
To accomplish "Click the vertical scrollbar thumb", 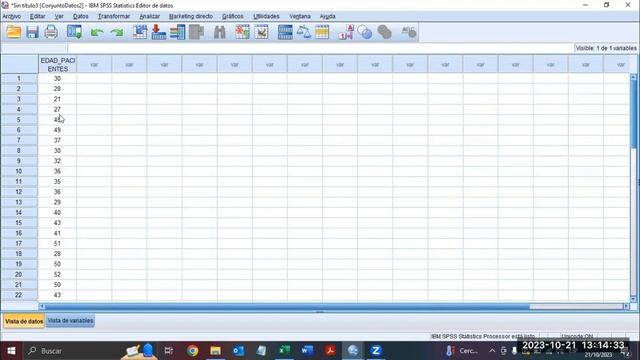I will click(x=633, y=114).
